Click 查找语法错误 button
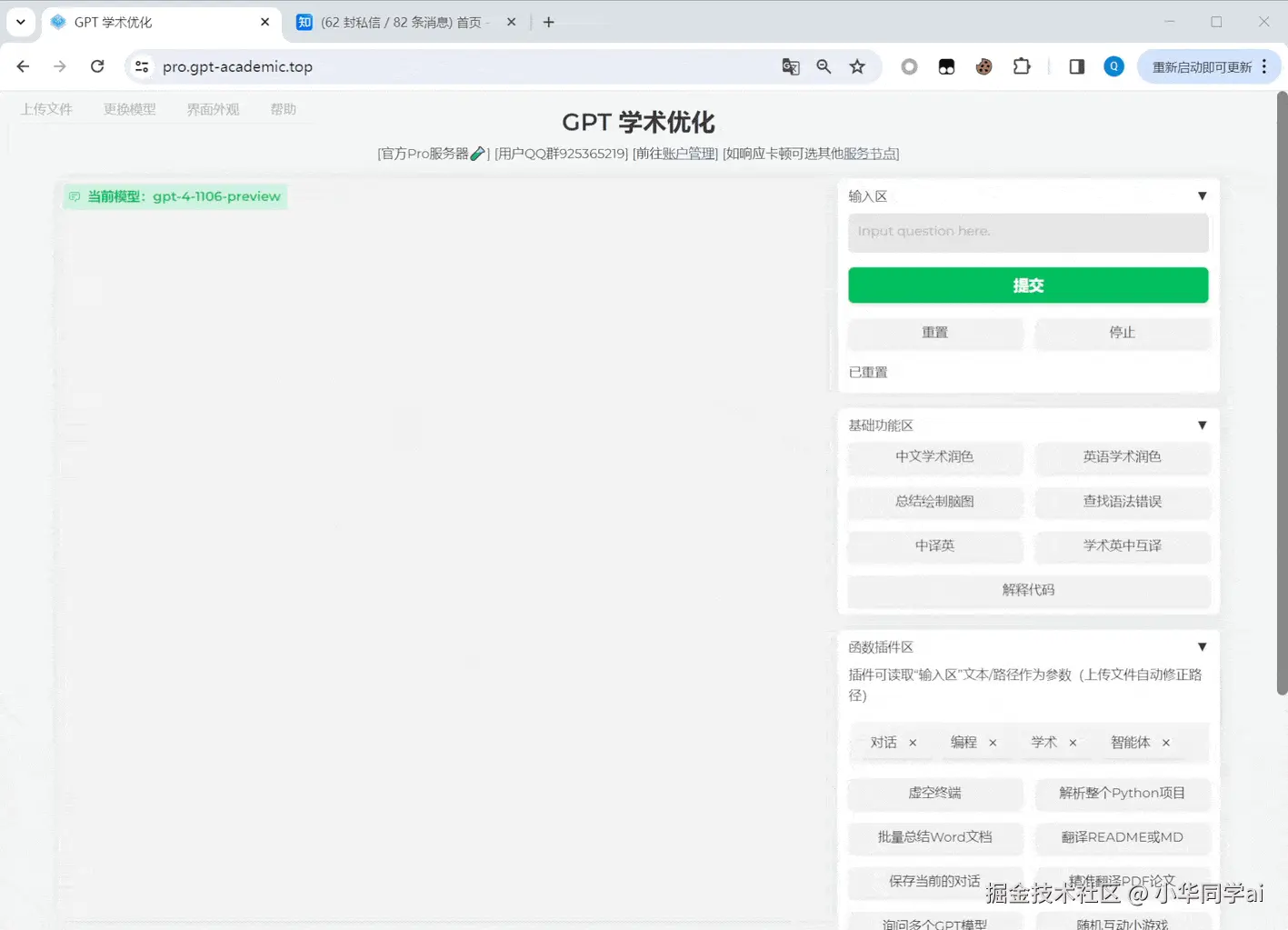 pyautogui.click(x=1122, y=501)
